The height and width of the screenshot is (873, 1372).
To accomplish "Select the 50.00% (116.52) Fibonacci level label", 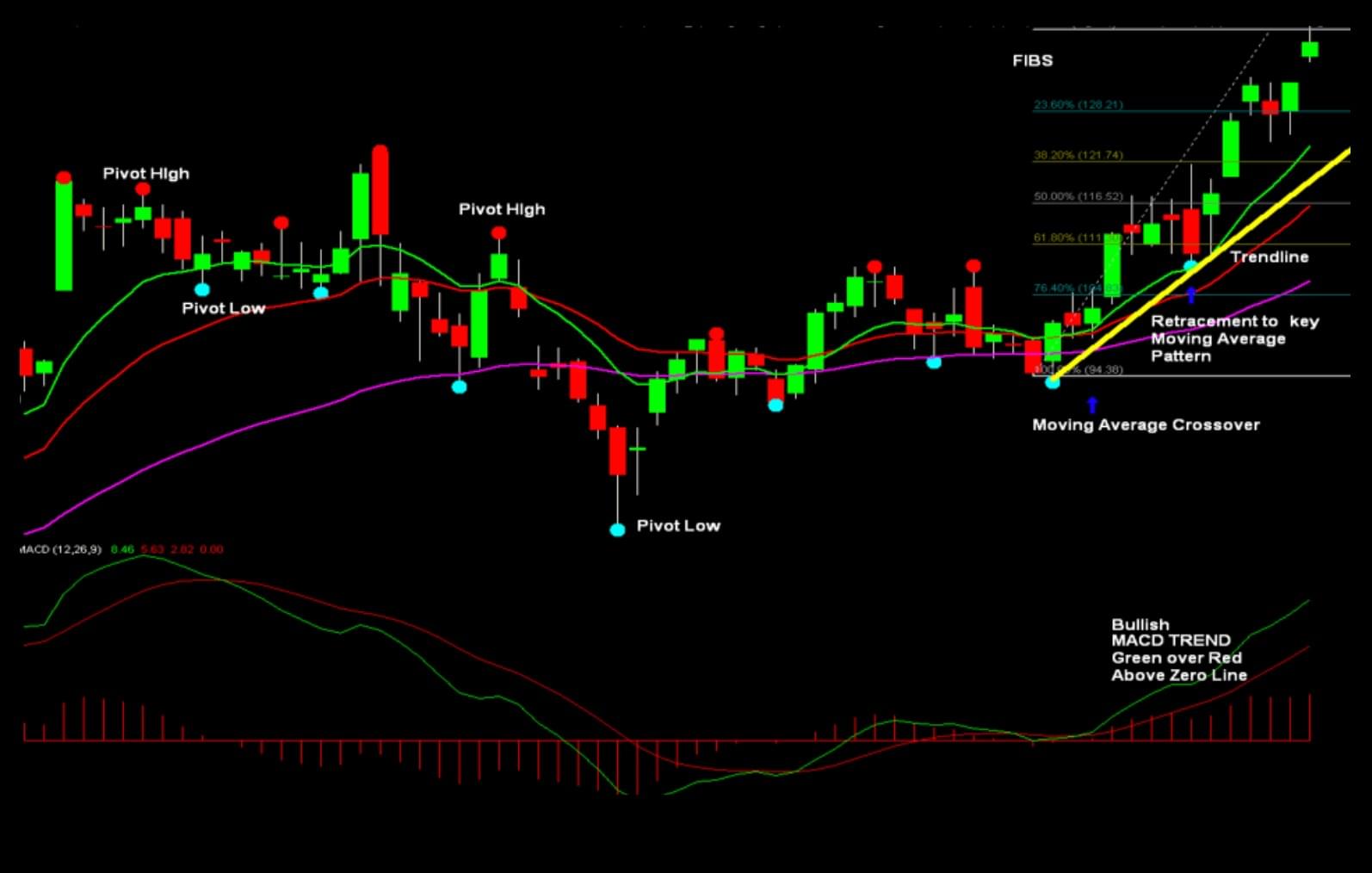I will tap(1078, 196).
